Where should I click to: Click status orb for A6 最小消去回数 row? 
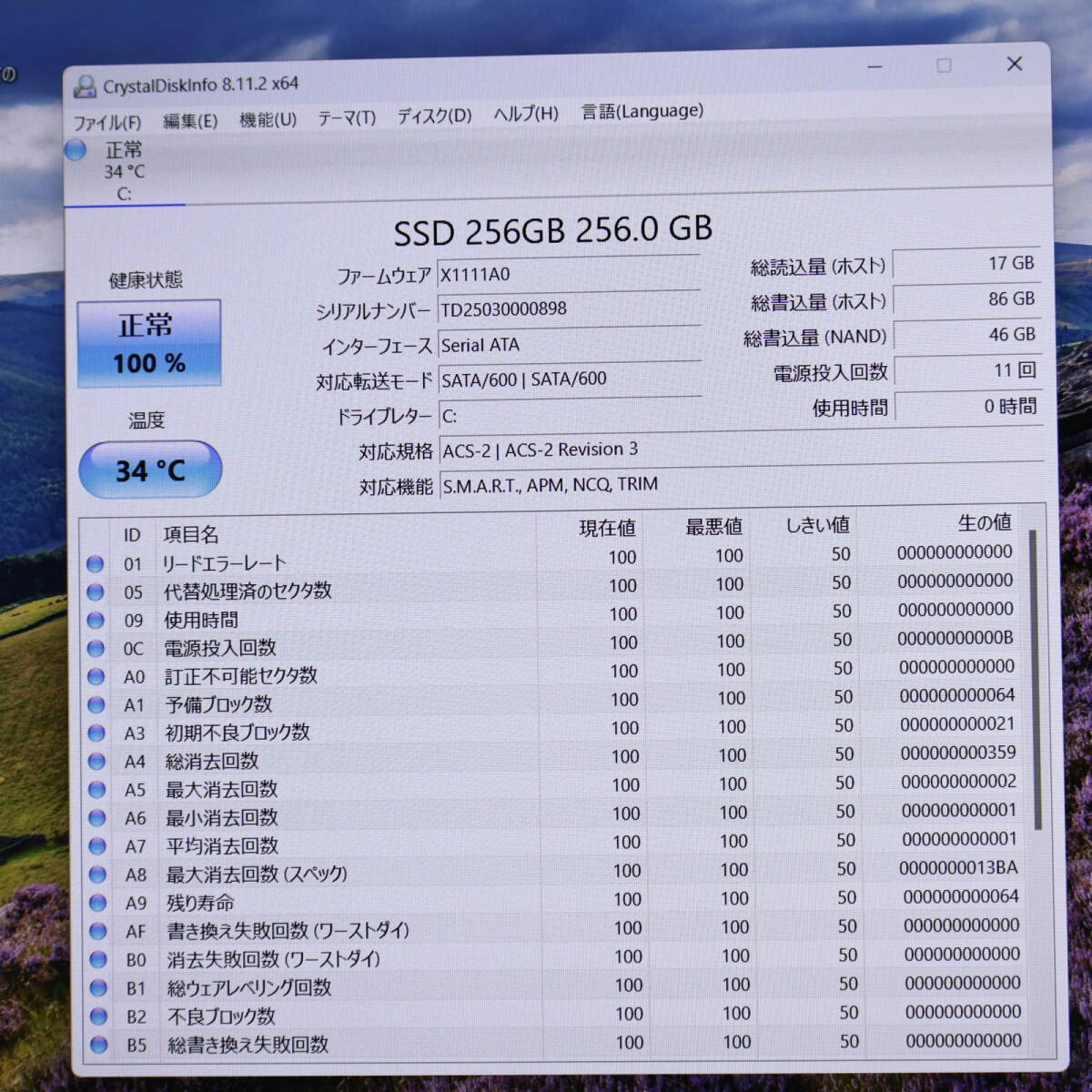click(x=97, y=818)
